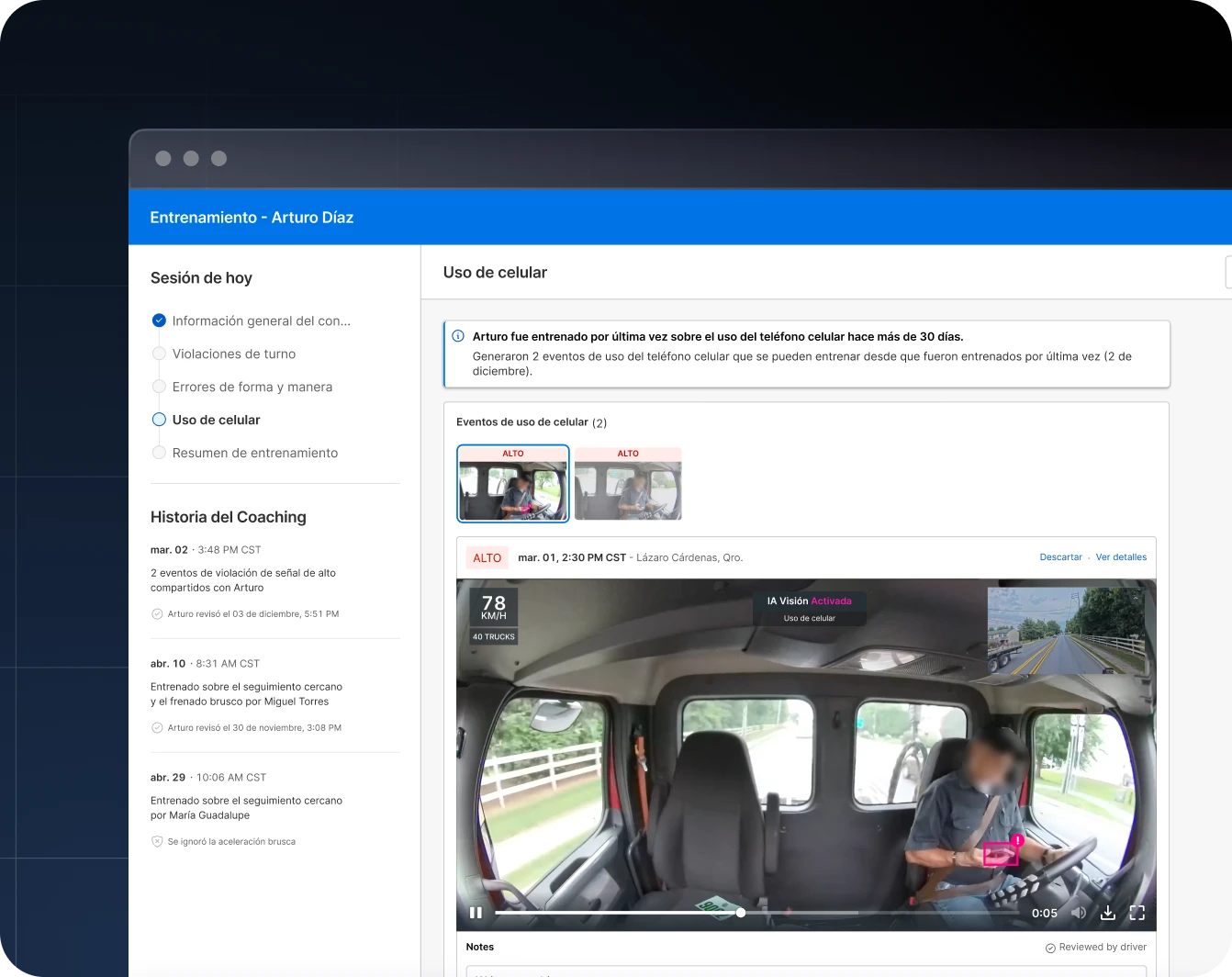Go to Resumen de entrenamiento step

click(x=254, y=453)
